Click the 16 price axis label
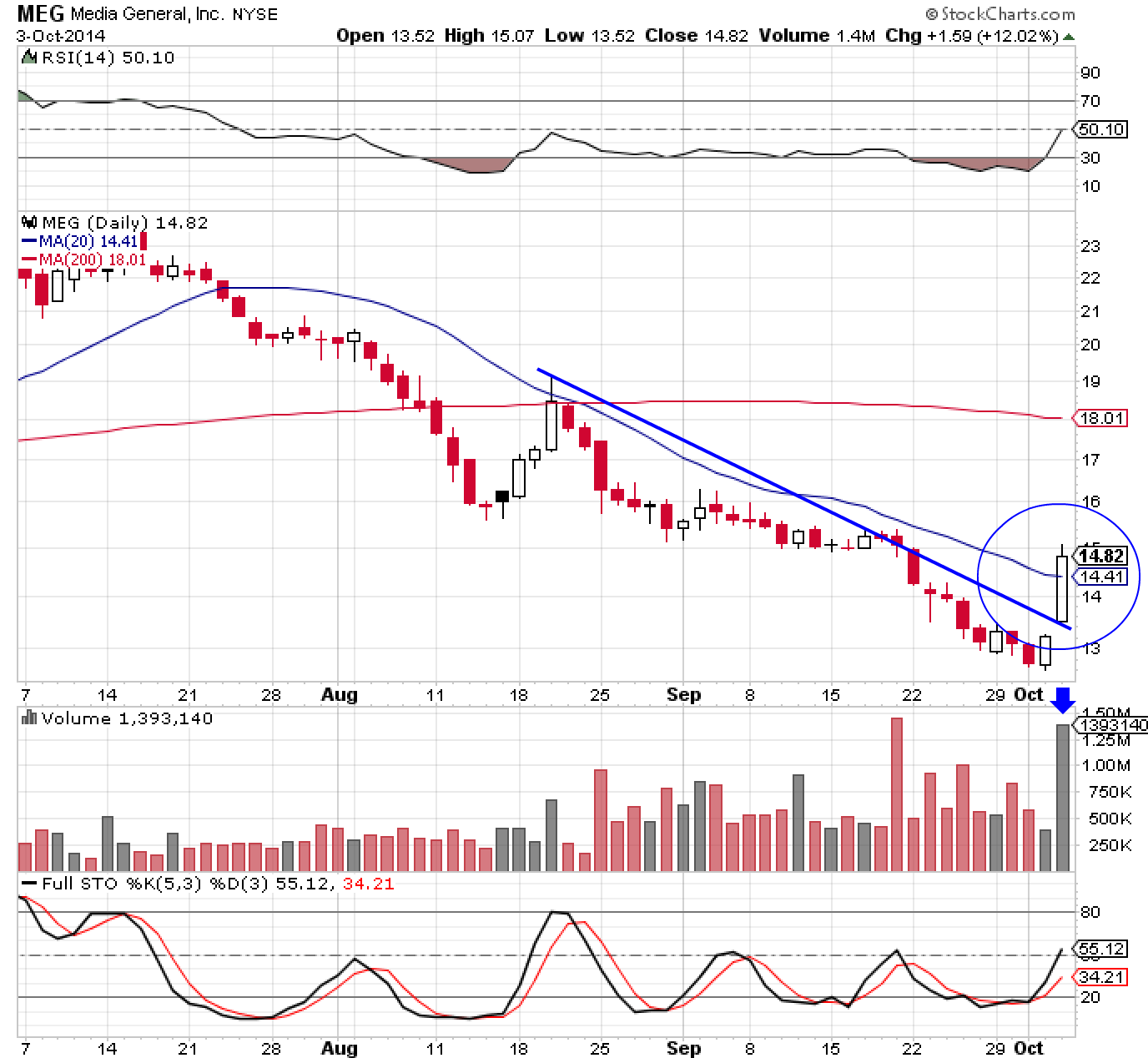 pos(1090,501)
